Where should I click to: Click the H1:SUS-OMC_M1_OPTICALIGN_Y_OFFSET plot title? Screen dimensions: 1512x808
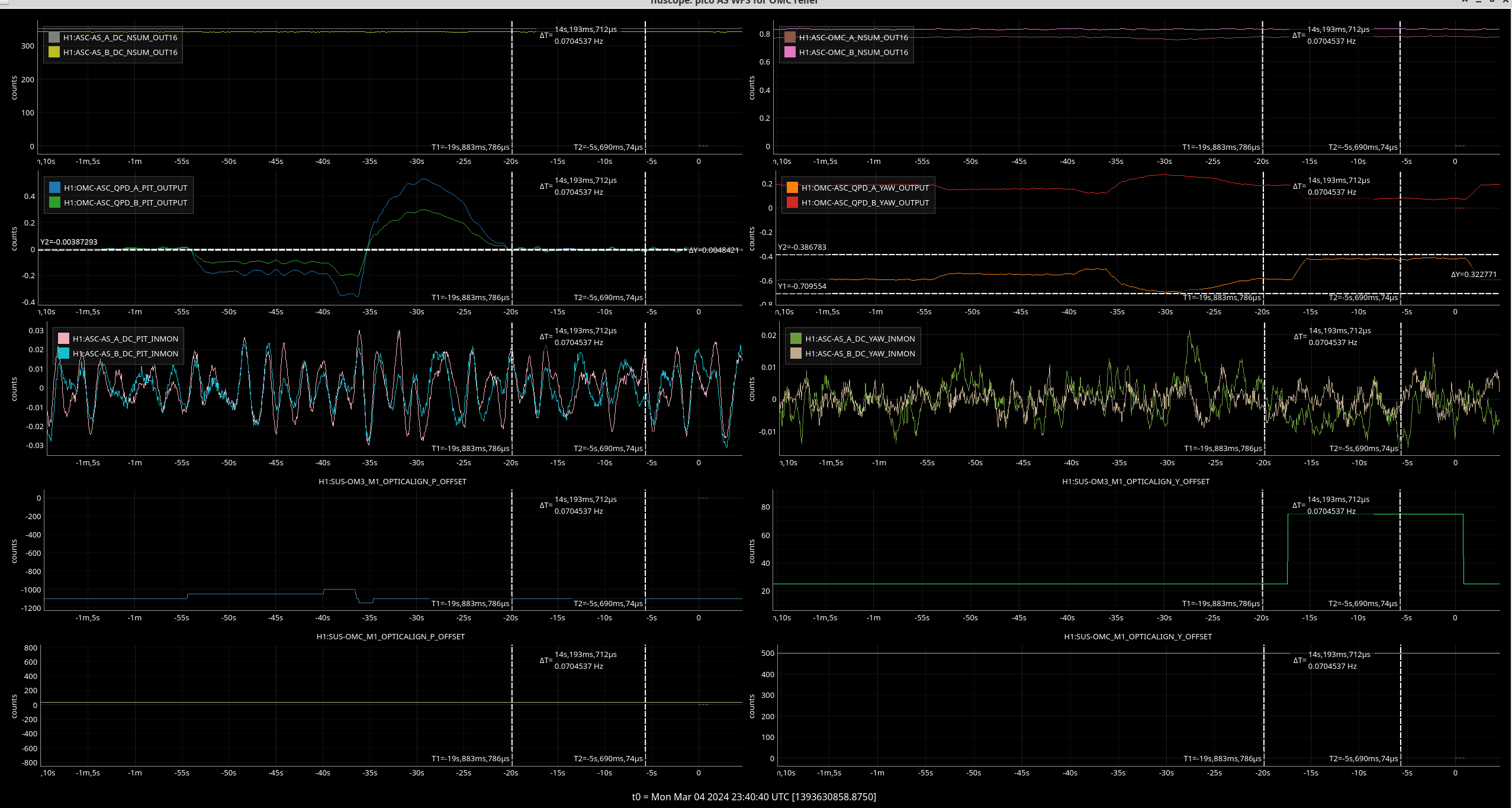[x=1137, y=636]
